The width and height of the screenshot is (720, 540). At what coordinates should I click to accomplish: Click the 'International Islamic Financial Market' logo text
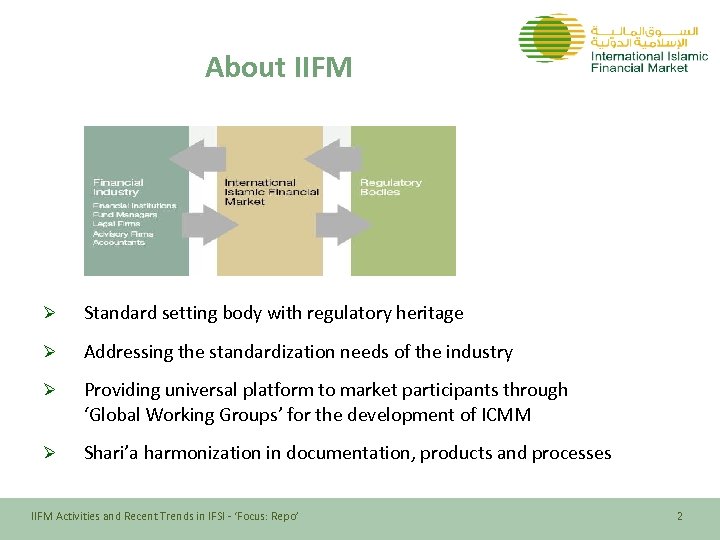[649, 62]
